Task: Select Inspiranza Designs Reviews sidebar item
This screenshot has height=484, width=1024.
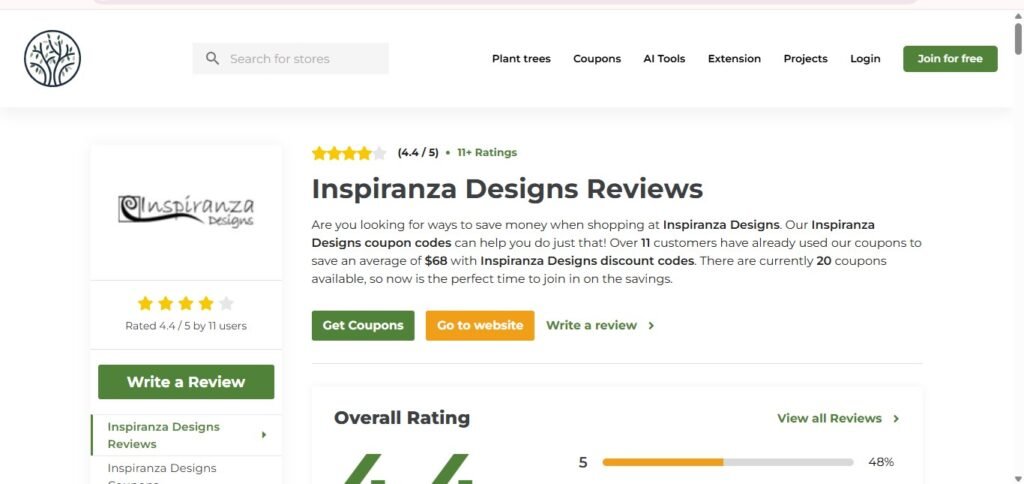Action: [x=186, y=435]
